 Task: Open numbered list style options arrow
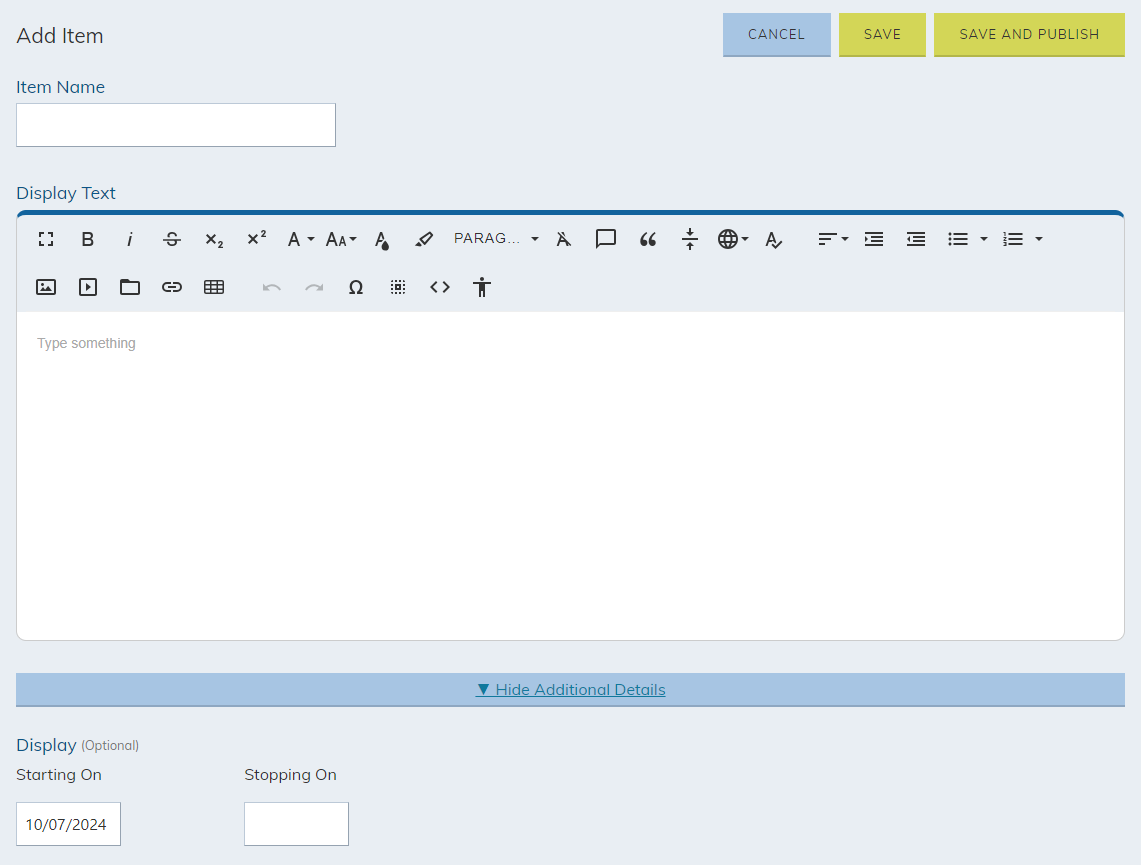pyautogui.click(x=1039, y=239)
